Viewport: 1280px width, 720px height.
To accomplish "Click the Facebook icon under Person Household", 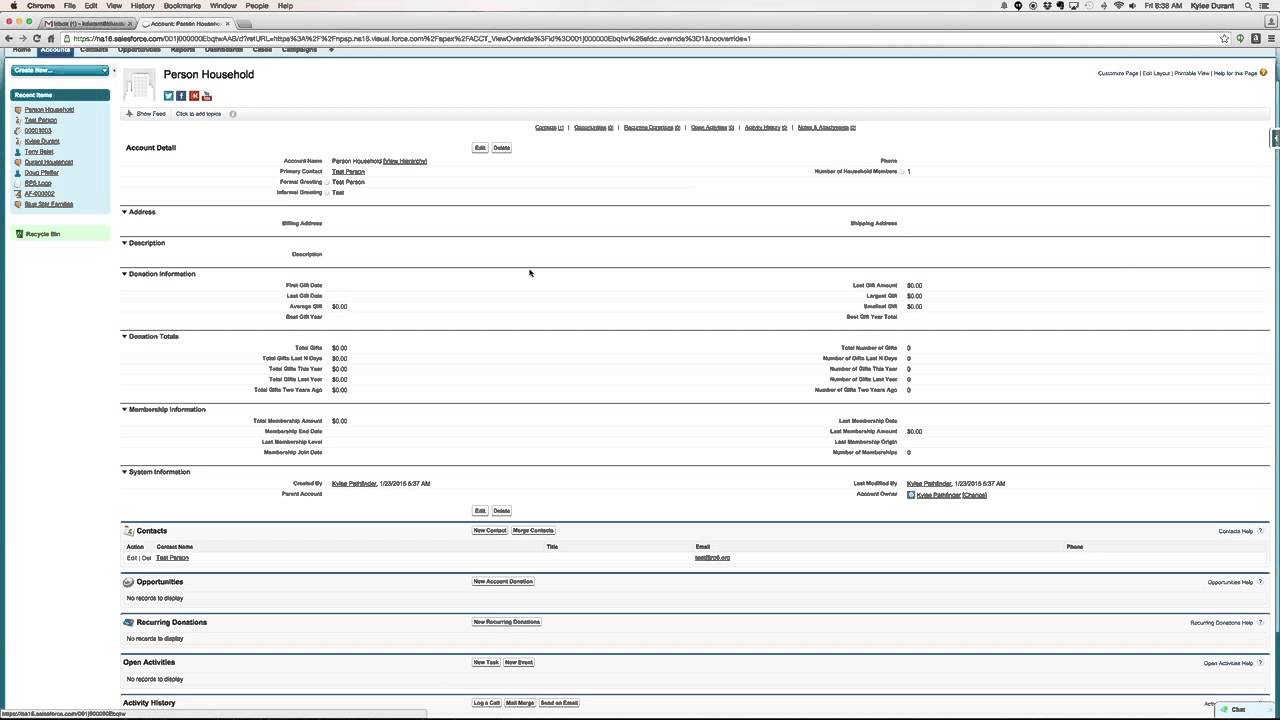I will point(181,96).
